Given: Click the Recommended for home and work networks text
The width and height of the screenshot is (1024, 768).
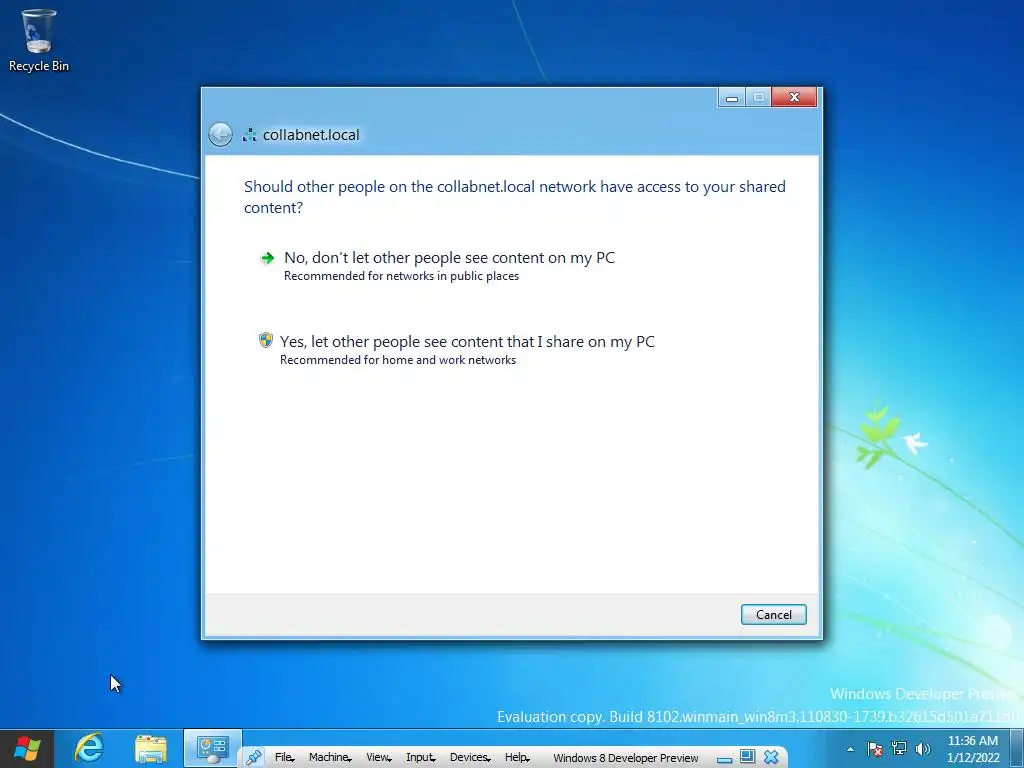Looking at the screenshot, I should tap(398, 360).
